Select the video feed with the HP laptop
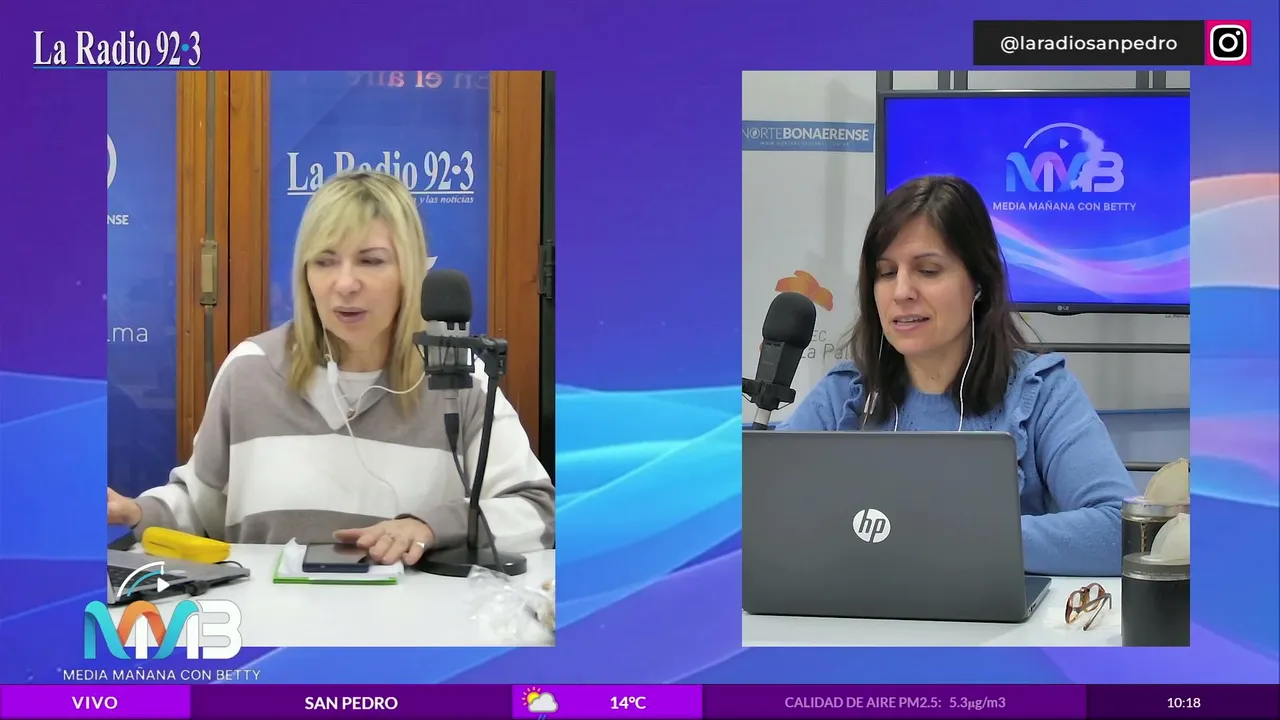 pyautogui.click(x=966, y=358)
